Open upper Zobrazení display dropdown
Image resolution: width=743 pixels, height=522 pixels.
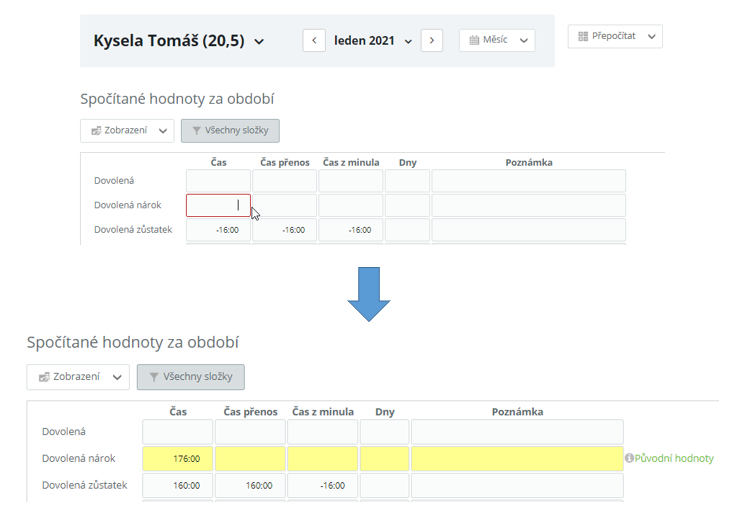point(127,131)
